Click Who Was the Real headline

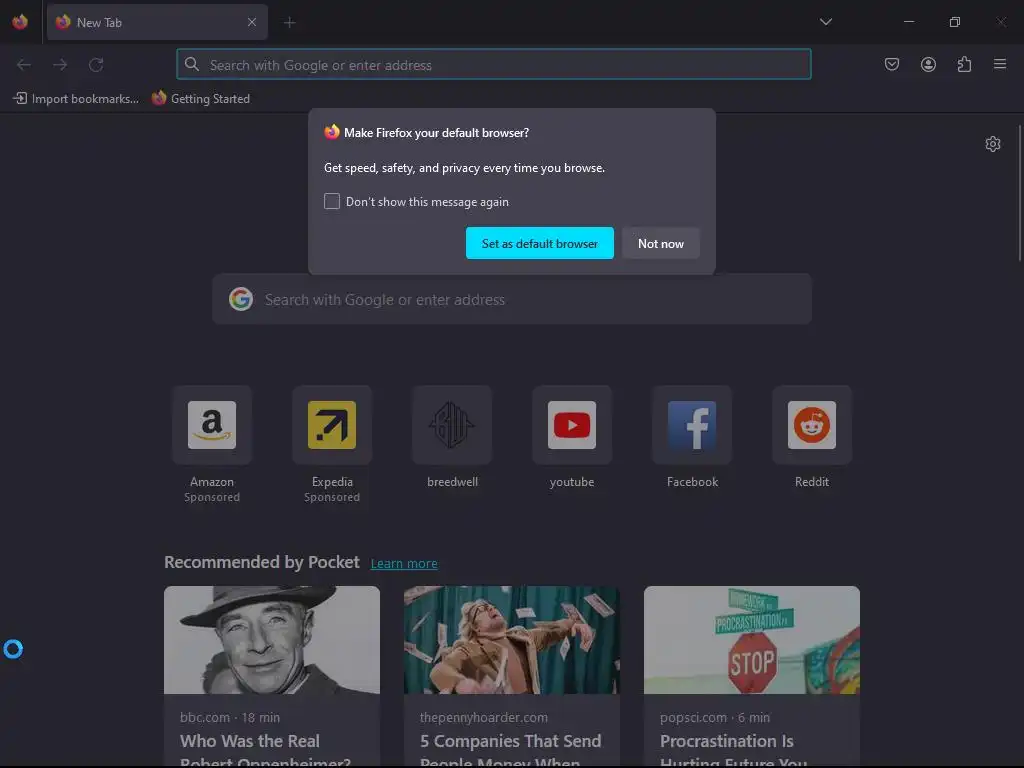pyautogui.click(x=249, y=741)
